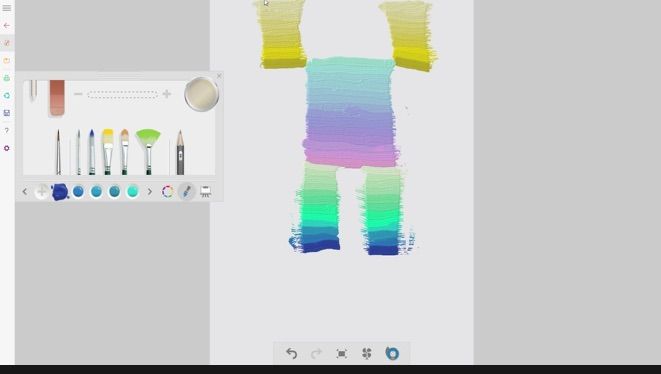The image size is (661, 374).
Task: Select the eraser tool
Action: 57,97
